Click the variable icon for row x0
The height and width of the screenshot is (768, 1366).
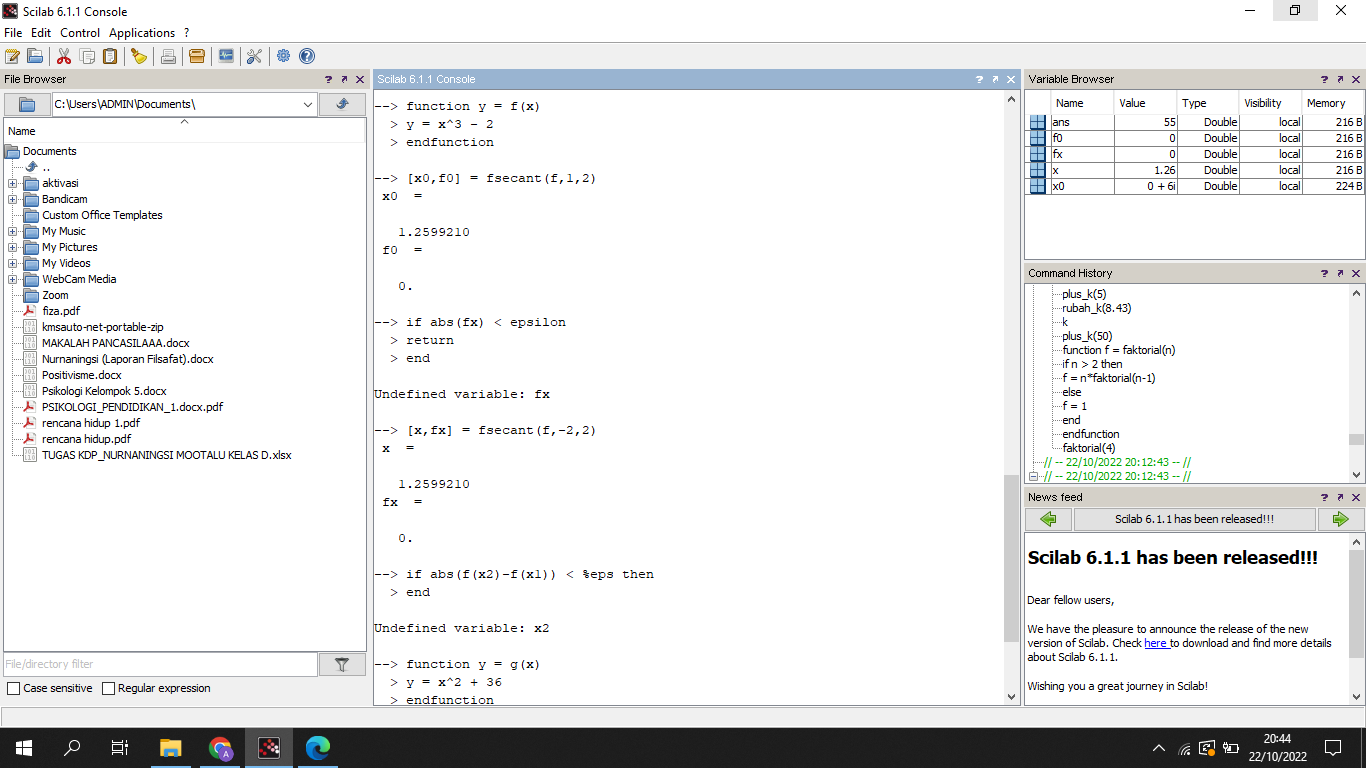click(1037, 186)
